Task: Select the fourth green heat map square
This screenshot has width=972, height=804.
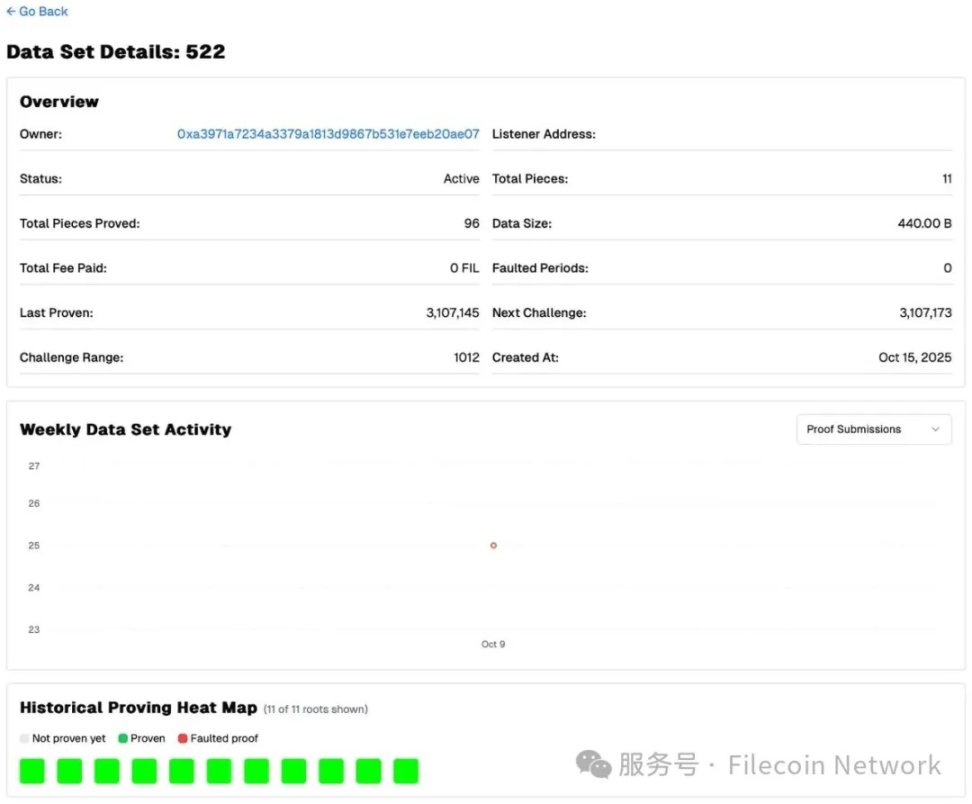Action: coord(144,771)
